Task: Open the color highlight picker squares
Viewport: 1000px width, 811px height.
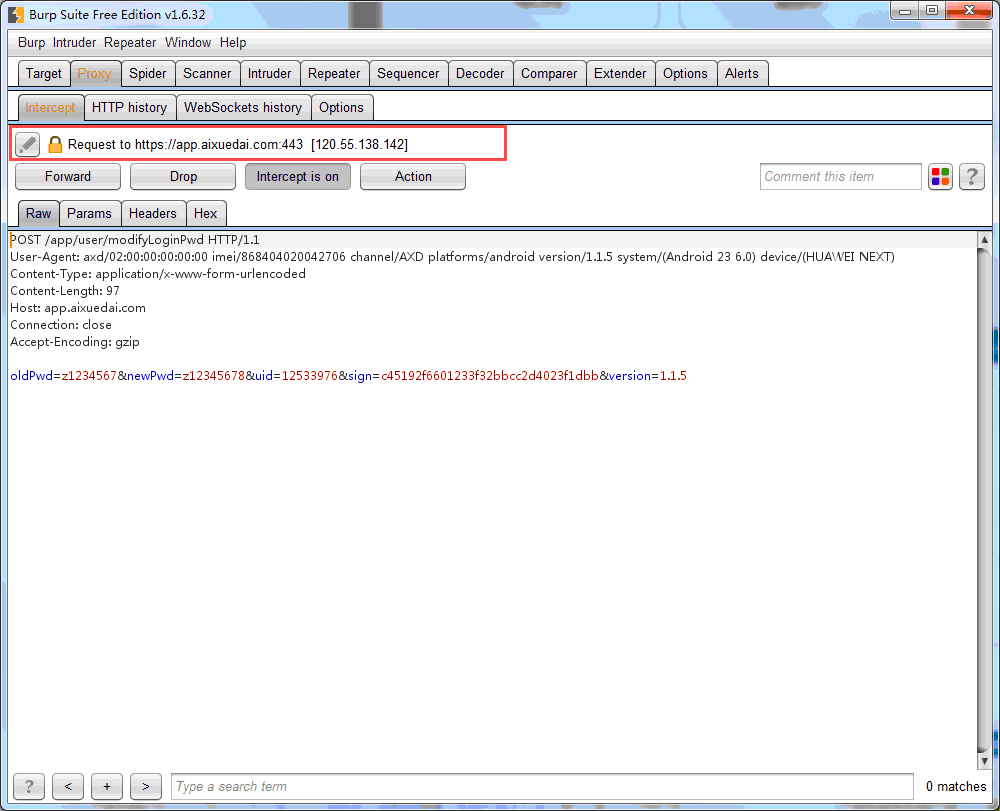Action: pyautogui.click(x=940, y=177)
